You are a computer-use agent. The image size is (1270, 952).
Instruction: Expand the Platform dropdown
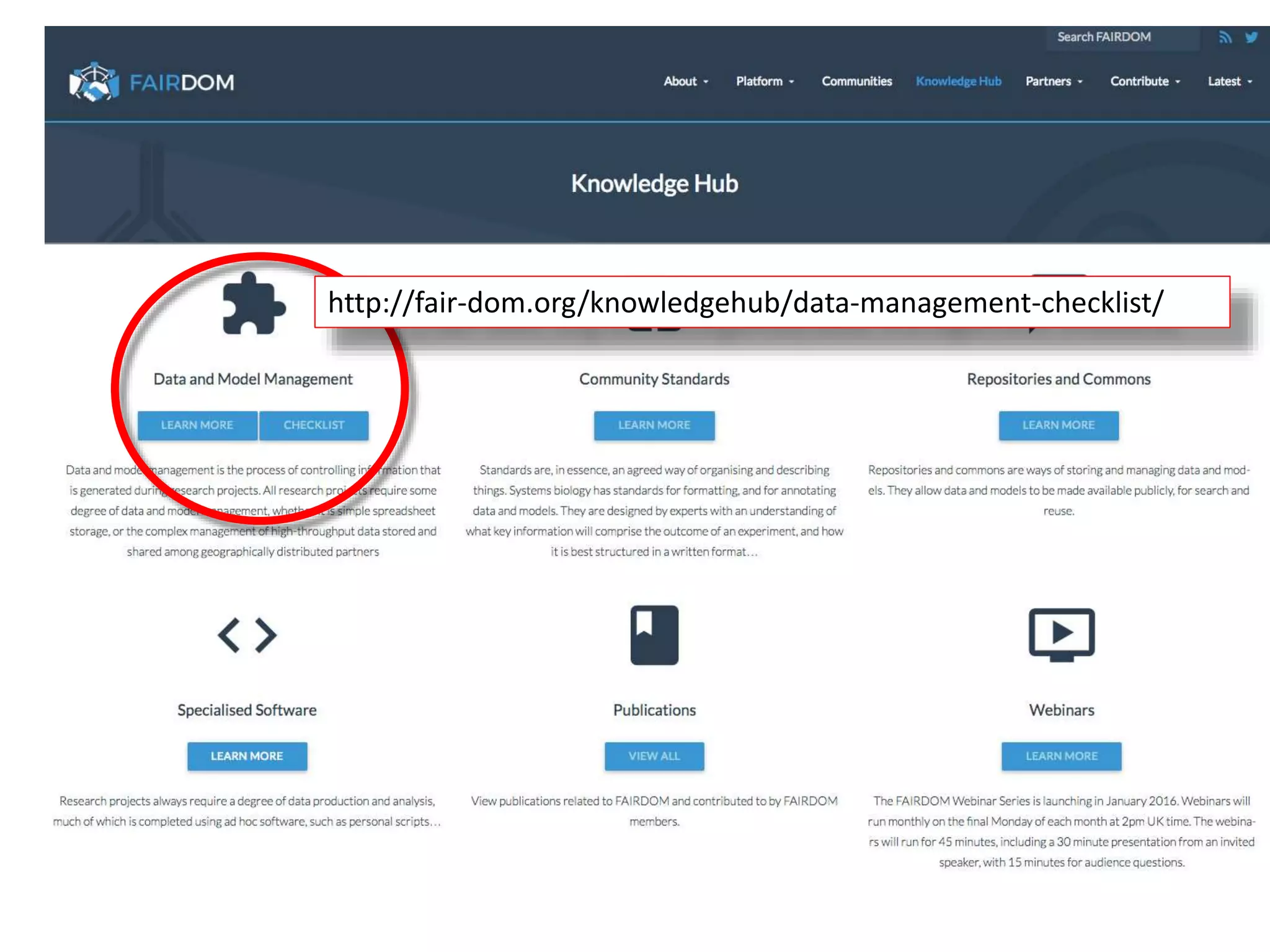pyautogui.click(x=765, y=81)
